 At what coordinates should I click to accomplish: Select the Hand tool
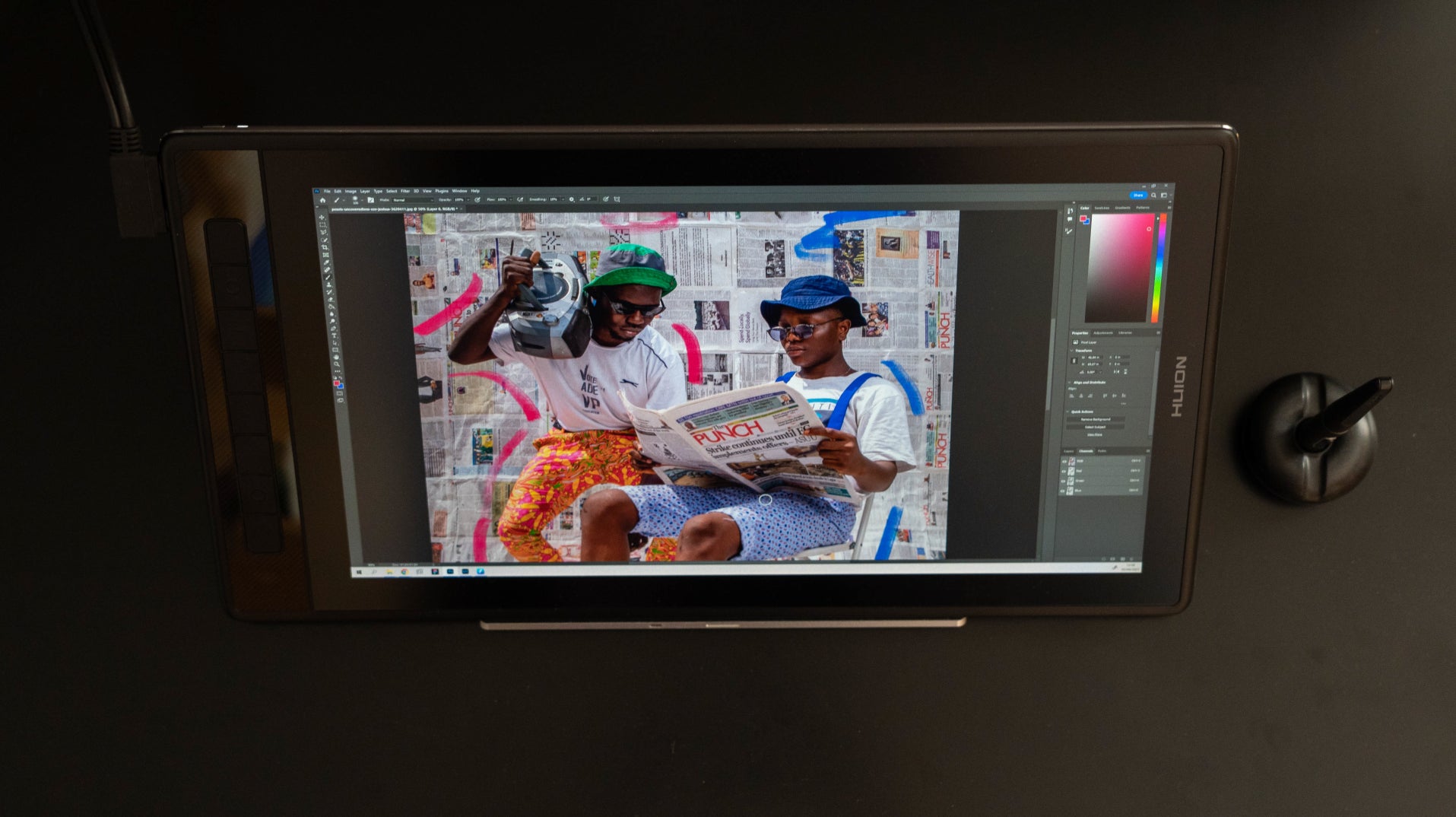pyautogui.click(x=335, y=357)
